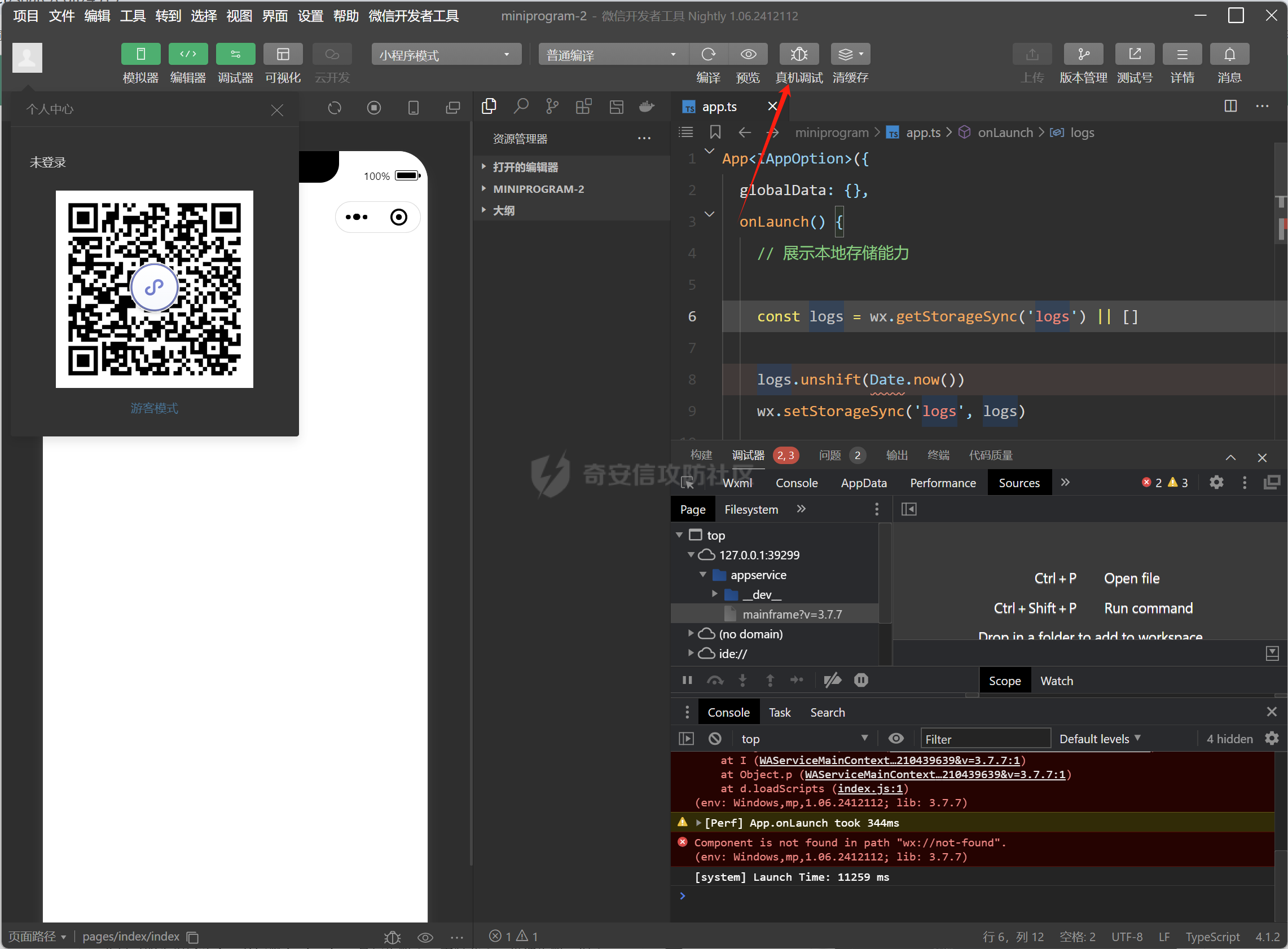Toggle the 调试器 debugger panel button

(236, 54)
